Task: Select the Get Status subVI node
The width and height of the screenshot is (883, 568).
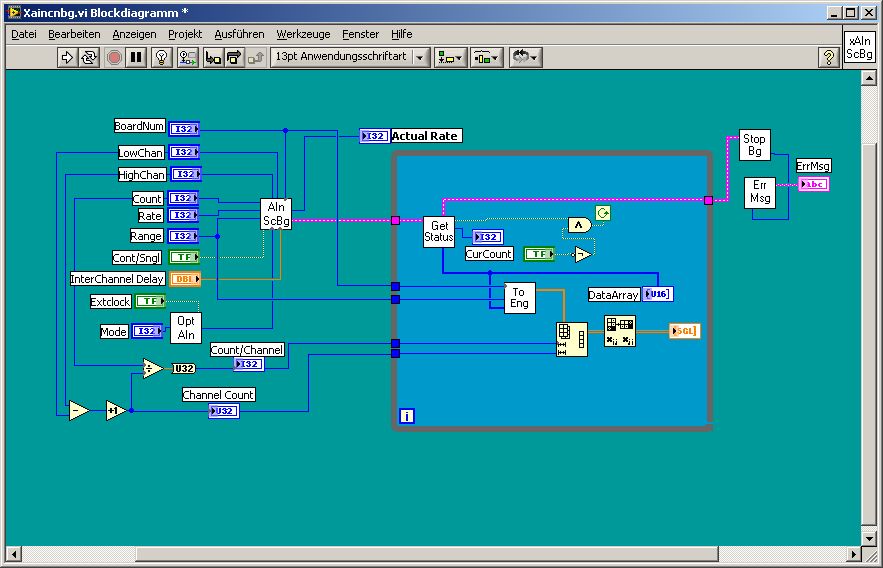Action: 439,231
